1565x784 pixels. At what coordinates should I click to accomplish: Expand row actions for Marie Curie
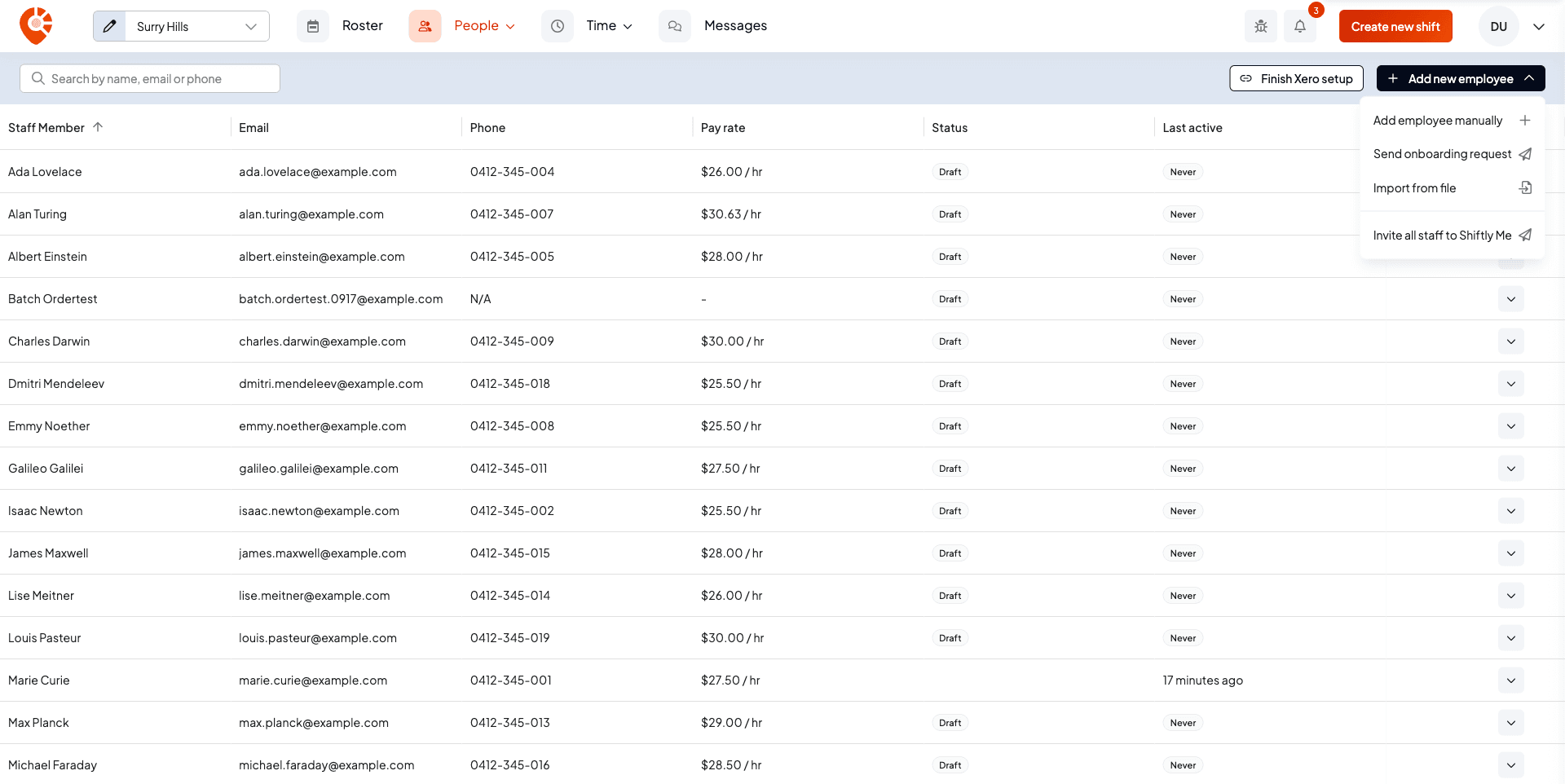[1511, 680]
